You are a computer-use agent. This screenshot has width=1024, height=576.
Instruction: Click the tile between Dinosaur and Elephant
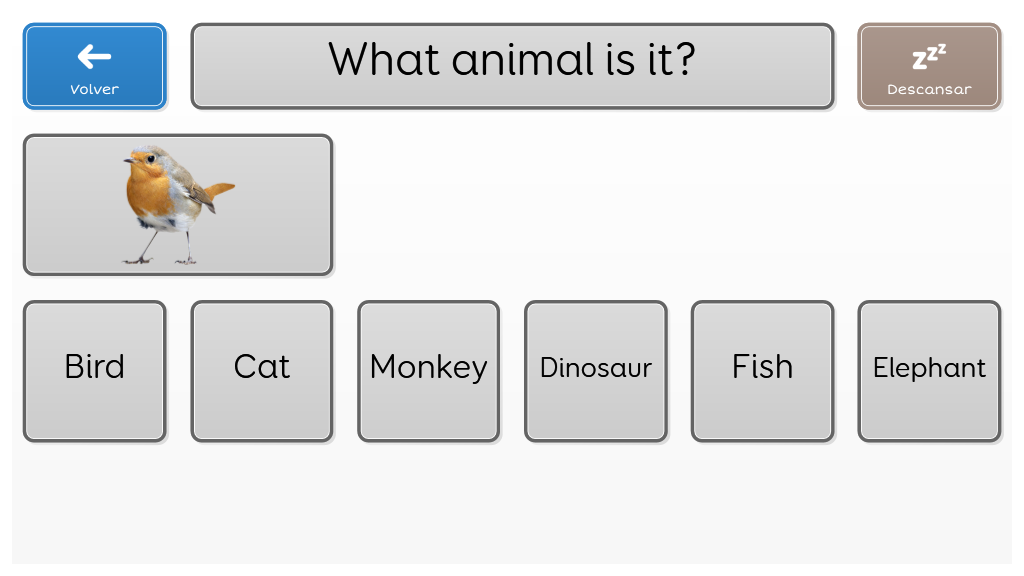pos(763,371)
